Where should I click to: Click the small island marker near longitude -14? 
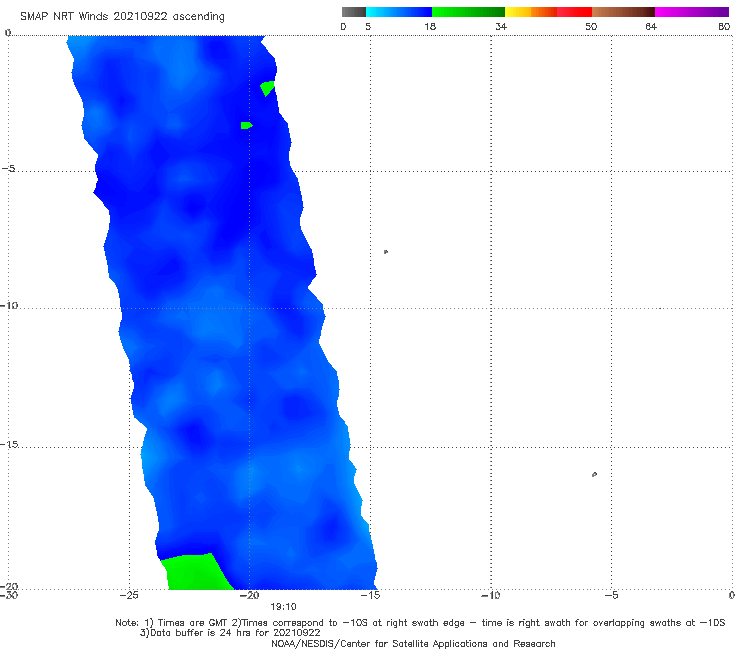(386, 252)
